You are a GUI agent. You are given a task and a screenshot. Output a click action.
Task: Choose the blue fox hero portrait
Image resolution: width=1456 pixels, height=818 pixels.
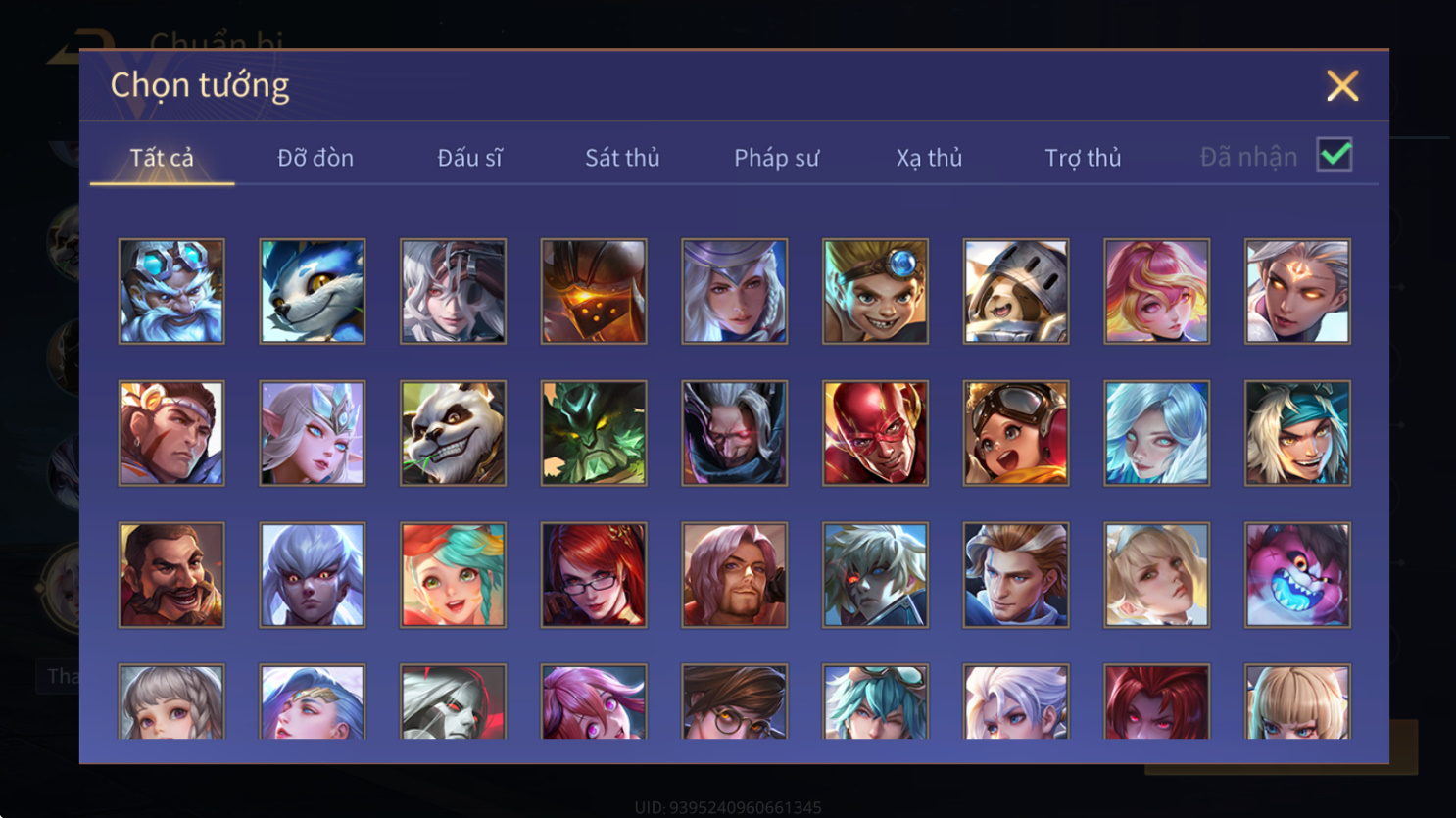313,291
